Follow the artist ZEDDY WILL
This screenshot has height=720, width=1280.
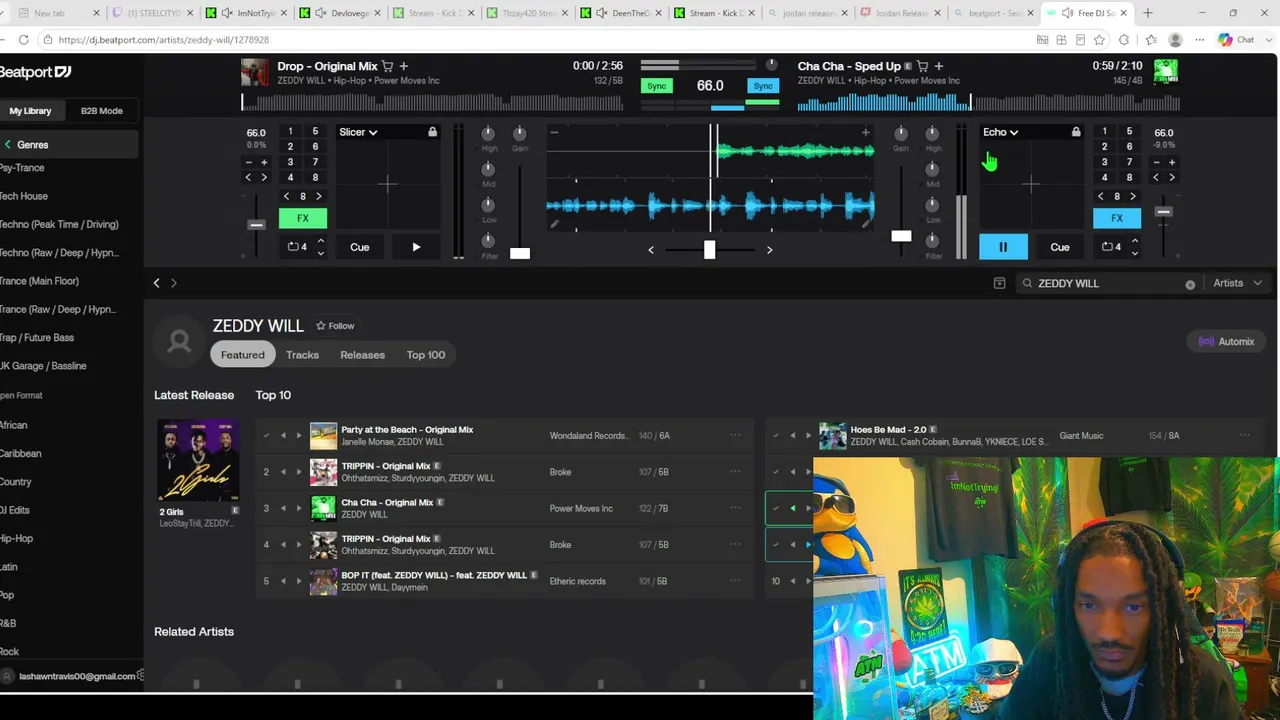click(x=335, y=326)
